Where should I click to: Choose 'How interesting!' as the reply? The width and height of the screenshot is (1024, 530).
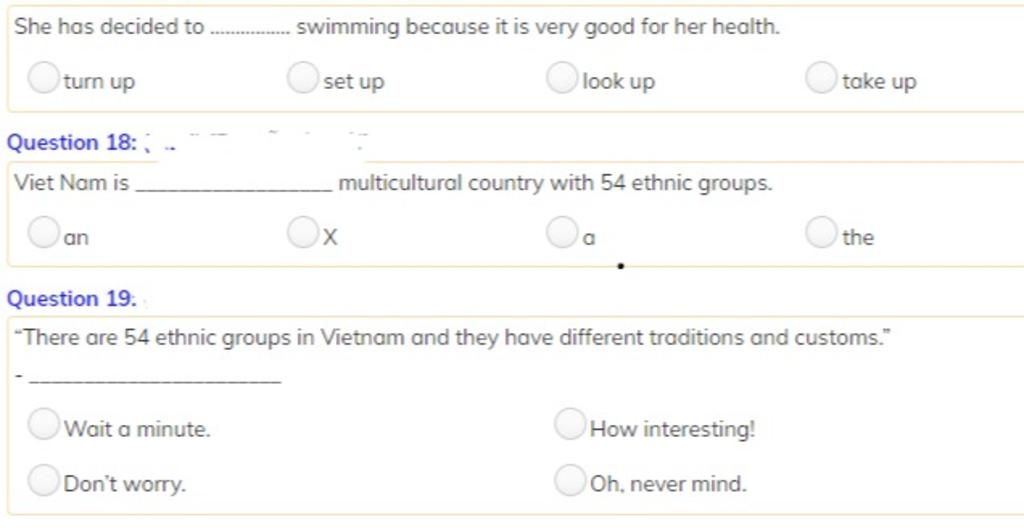(x=569, y=424)
